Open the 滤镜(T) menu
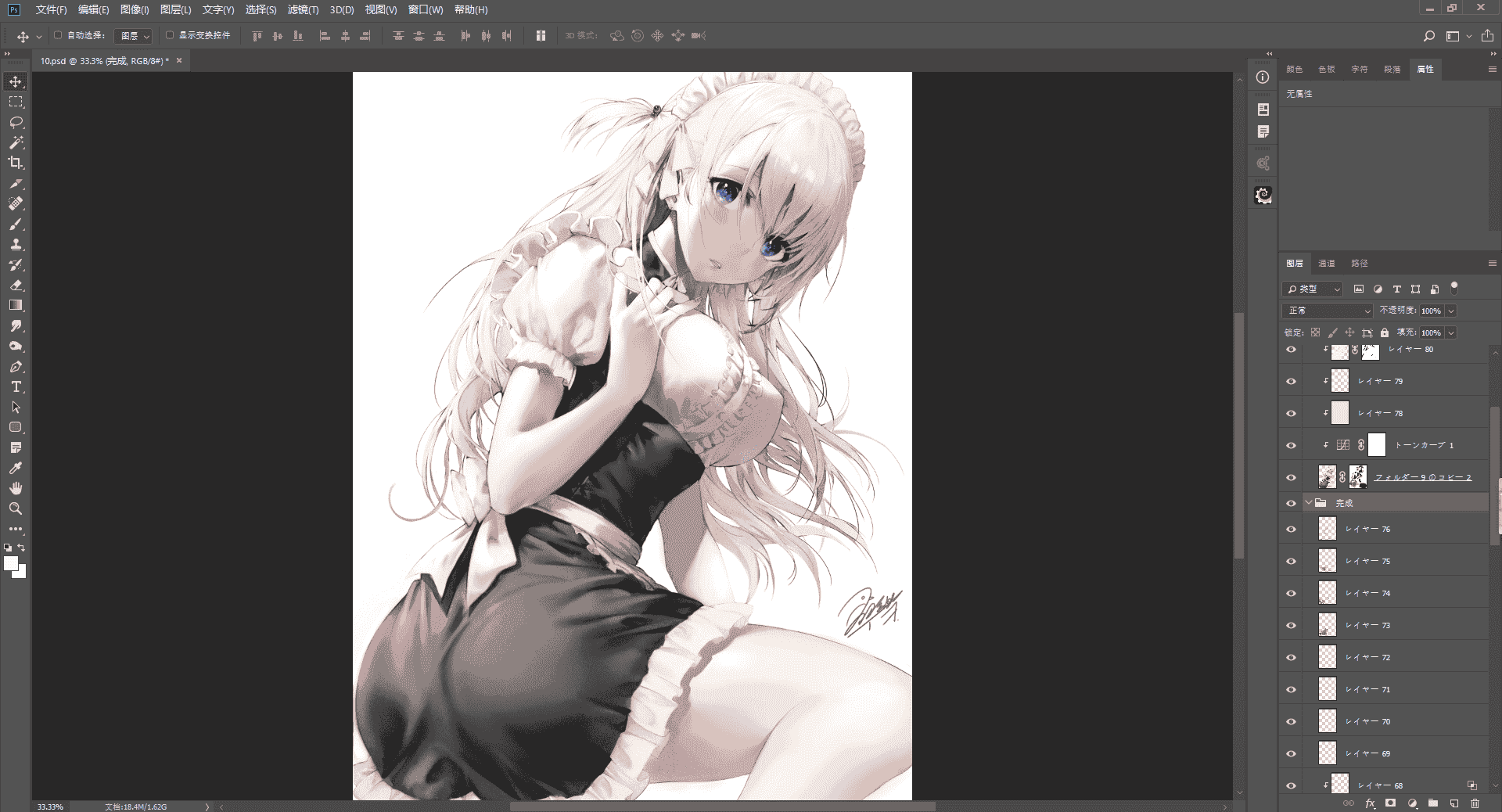 click(303, 9)
